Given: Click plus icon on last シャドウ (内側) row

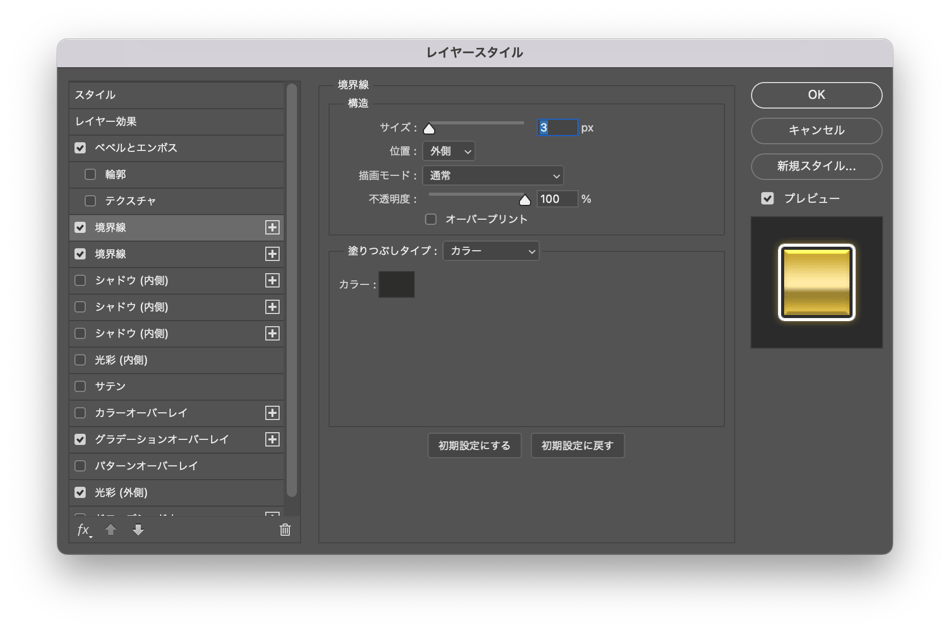Looking at the screenshot, I should (272, 333).
